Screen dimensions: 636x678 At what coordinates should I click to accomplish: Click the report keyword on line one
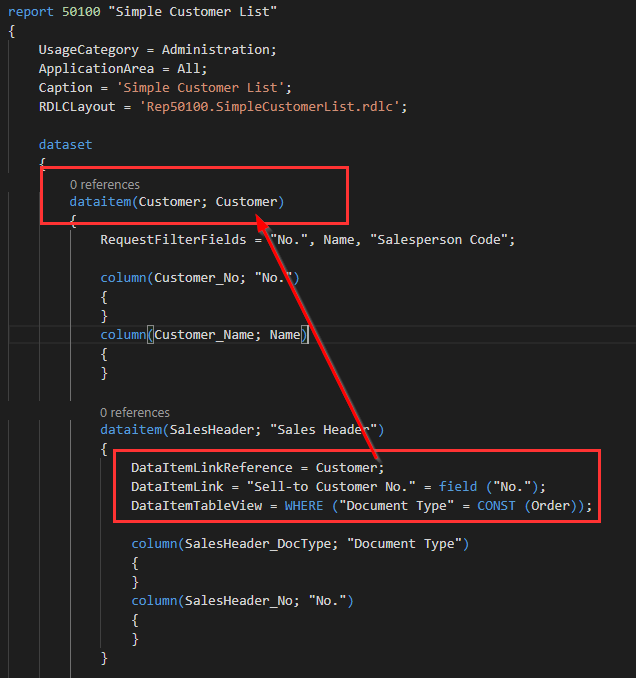click(x=31, y=12)
